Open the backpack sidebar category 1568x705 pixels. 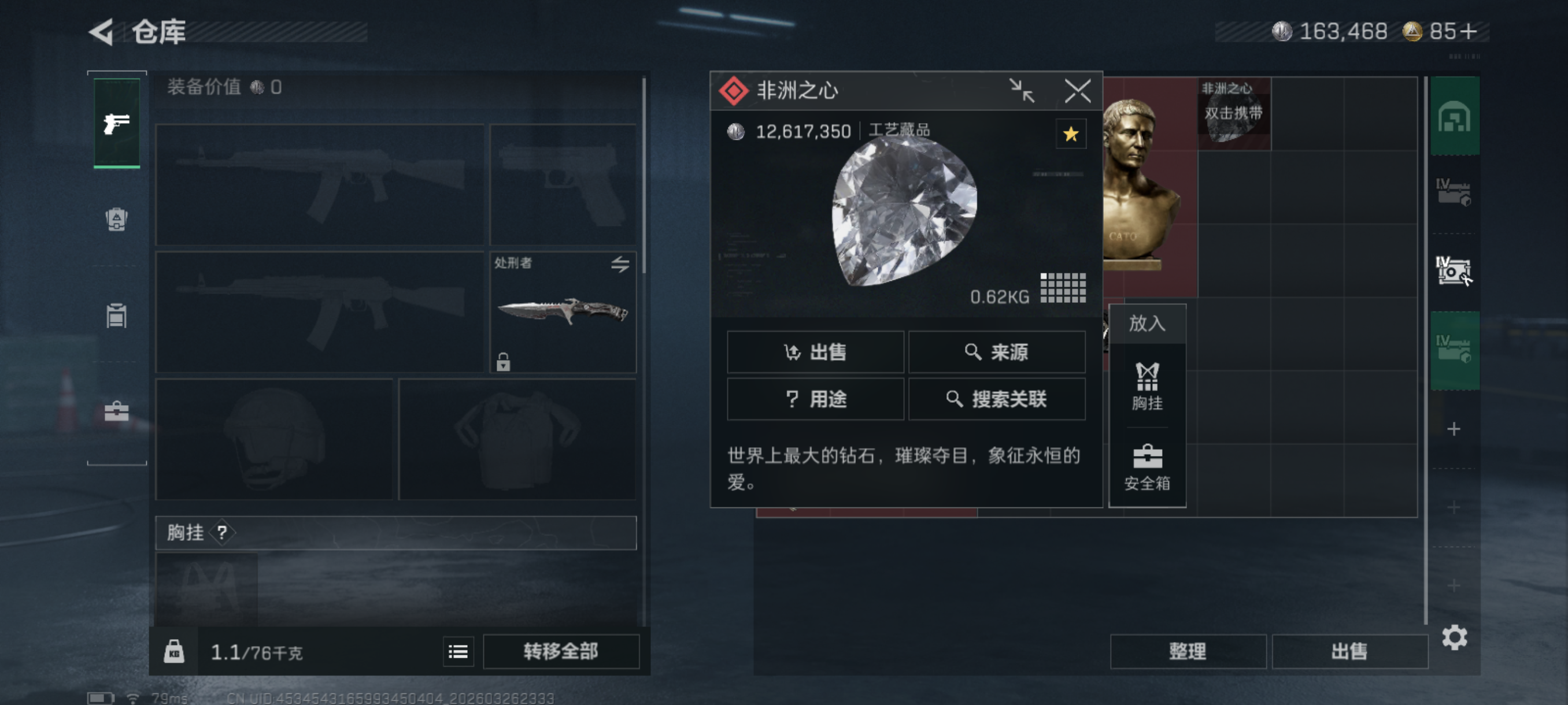[116, 219]
